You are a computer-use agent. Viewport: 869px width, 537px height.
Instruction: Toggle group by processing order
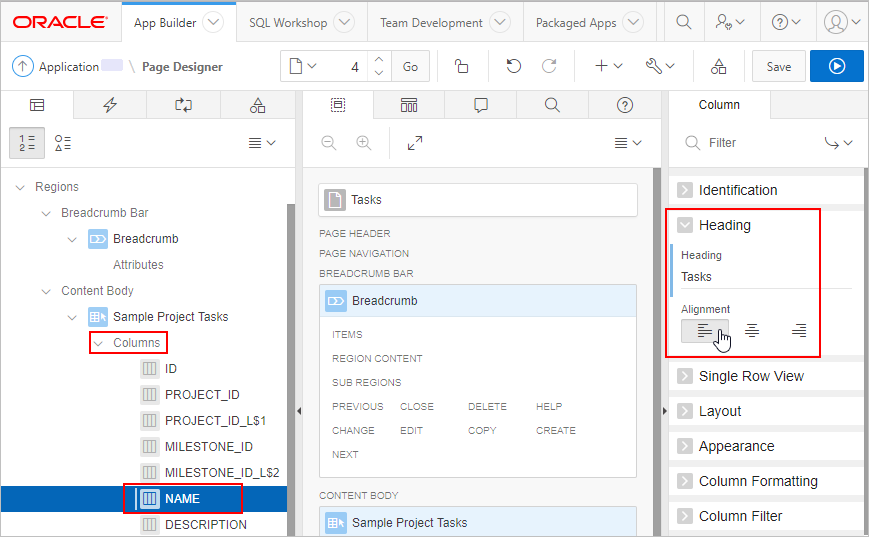coord(27,143)
